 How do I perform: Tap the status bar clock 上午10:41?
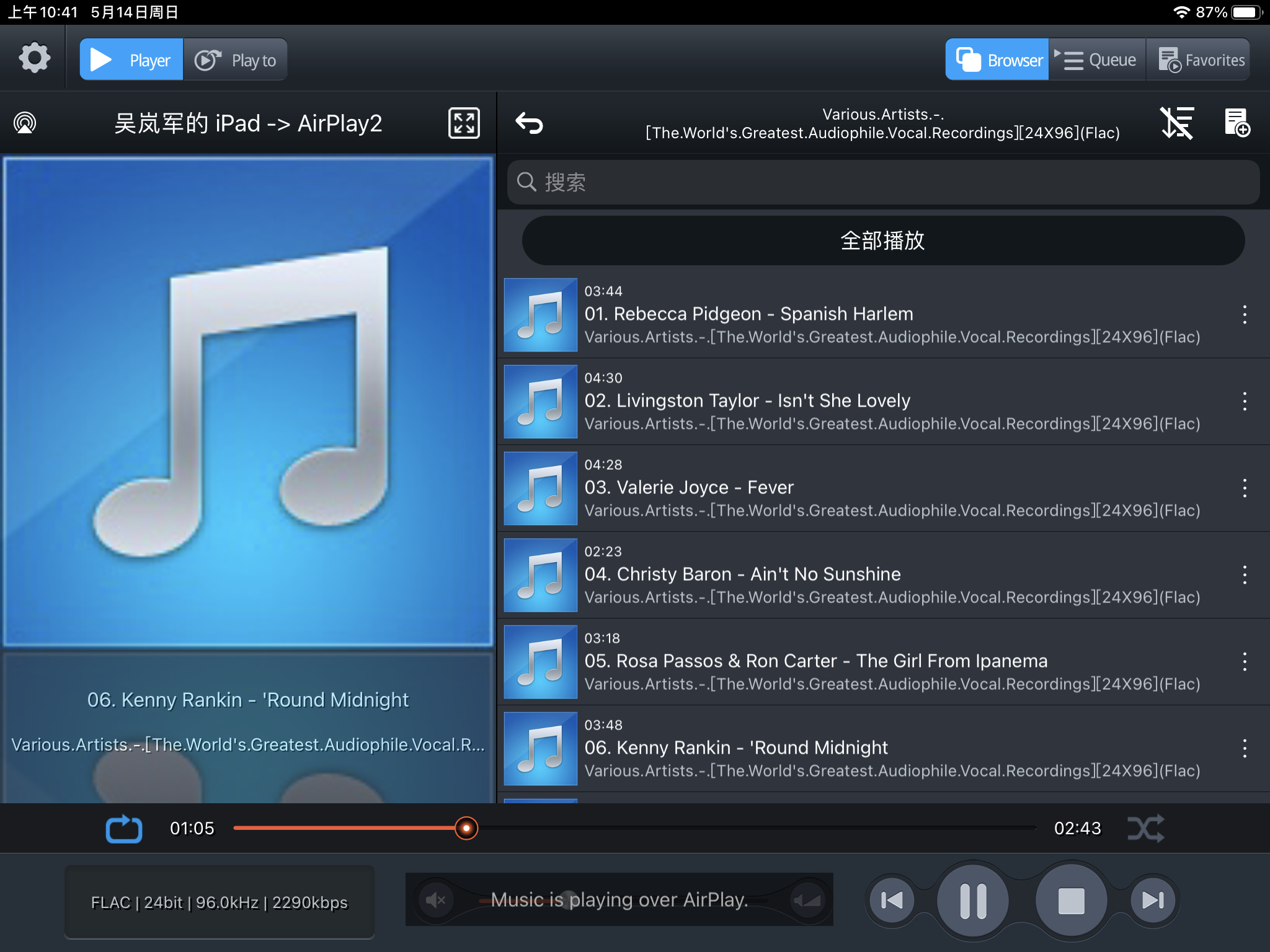(x=43, y=12)
